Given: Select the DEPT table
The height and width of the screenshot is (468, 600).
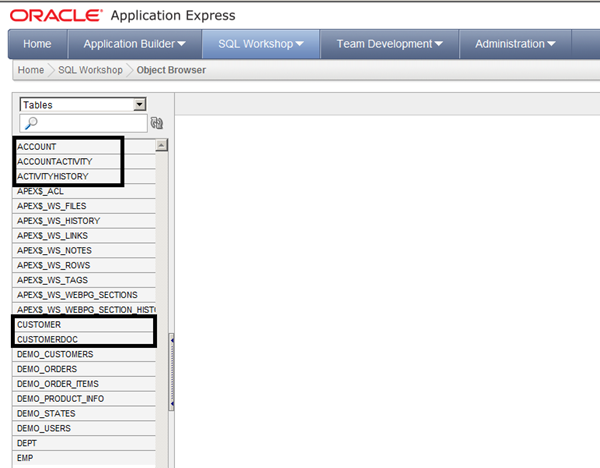Looking at the screenshot, I should click(x=84, y=443).
